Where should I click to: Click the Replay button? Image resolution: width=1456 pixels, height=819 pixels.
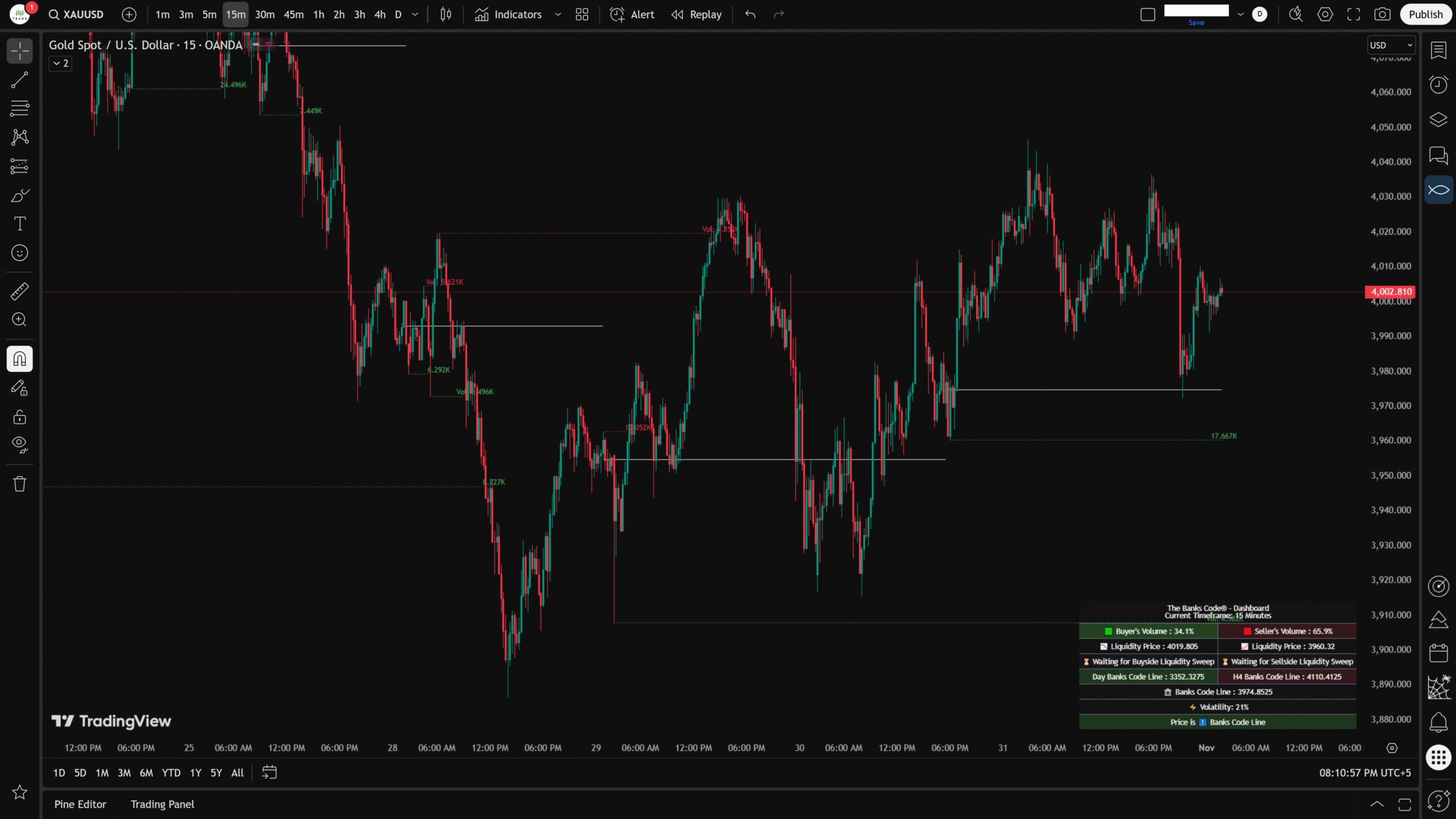pyautogui.click(x=697, y=15)
